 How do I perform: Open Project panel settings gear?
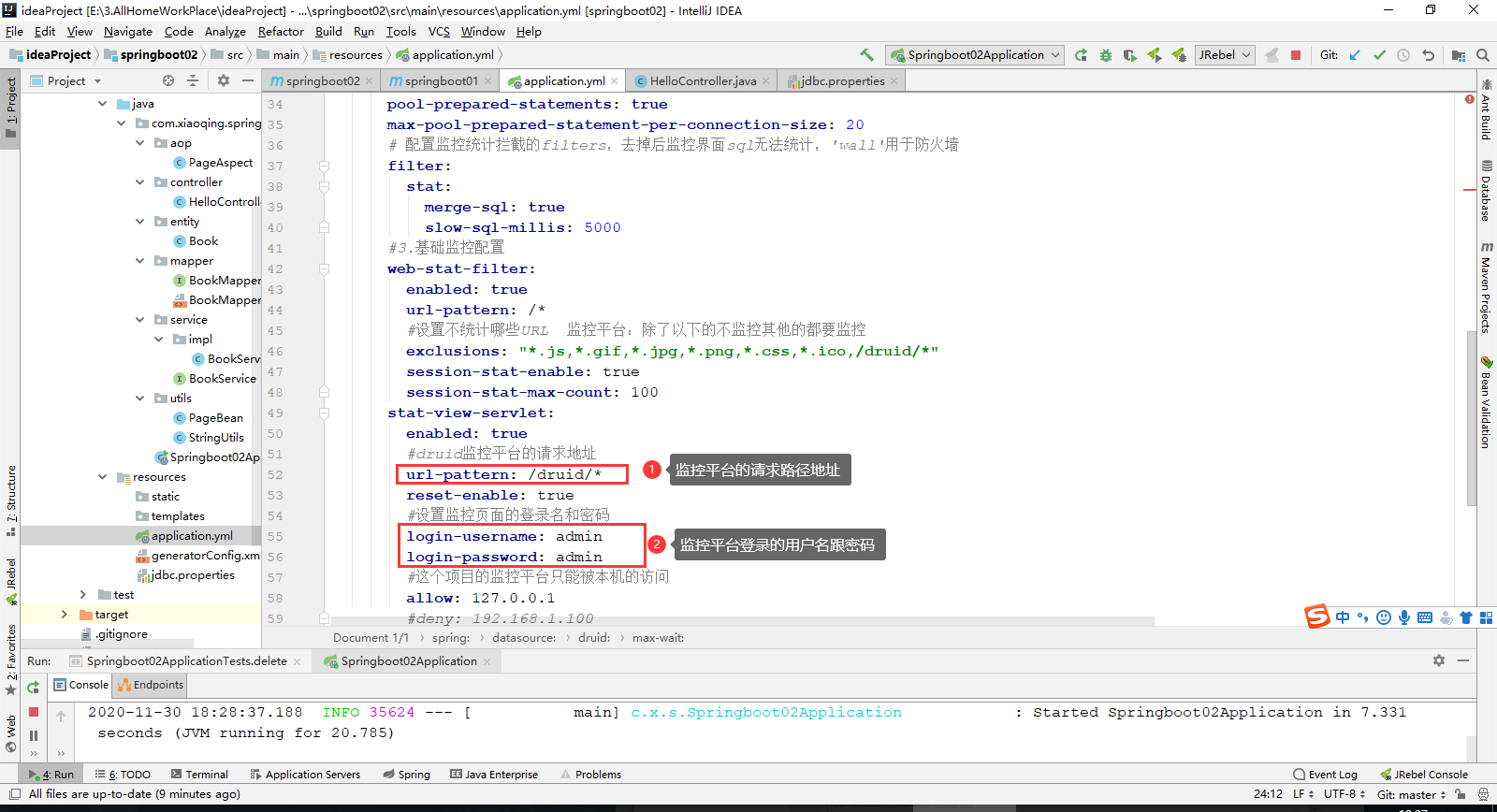[x=223, y=80]
